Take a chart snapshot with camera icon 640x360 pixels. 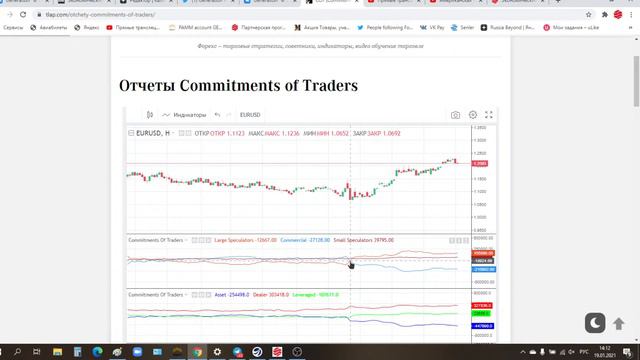point(455,115)
